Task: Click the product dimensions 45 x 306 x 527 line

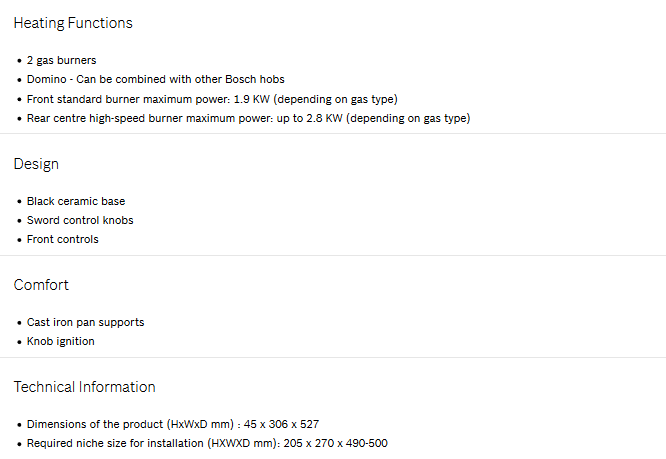Action: click(x=173, y=424)
